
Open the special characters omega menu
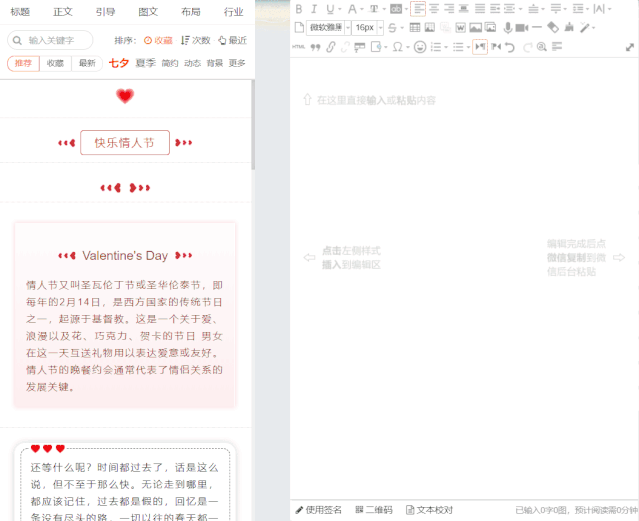click(397, 47)
